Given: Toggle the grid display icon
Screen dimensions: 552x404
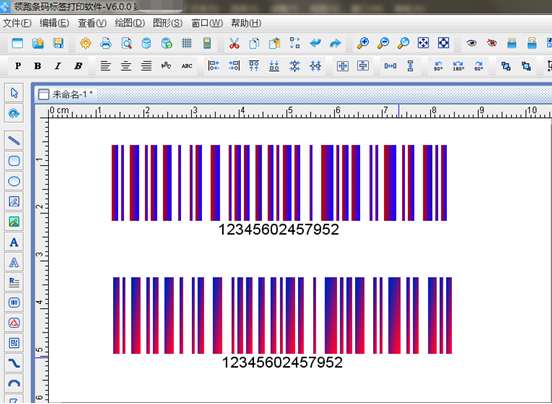Looking at the screenshot, I should 187,43.
